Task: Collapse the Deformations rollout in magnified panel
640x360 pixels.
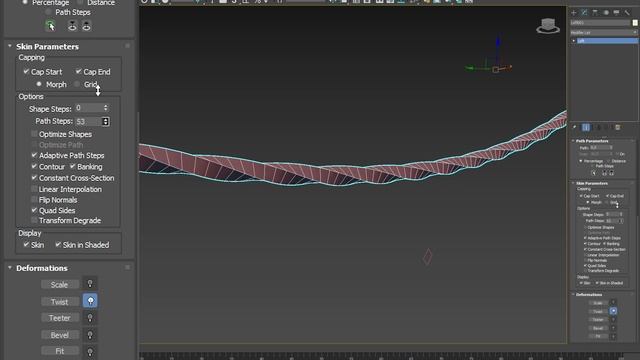Action: pos(10,268)
